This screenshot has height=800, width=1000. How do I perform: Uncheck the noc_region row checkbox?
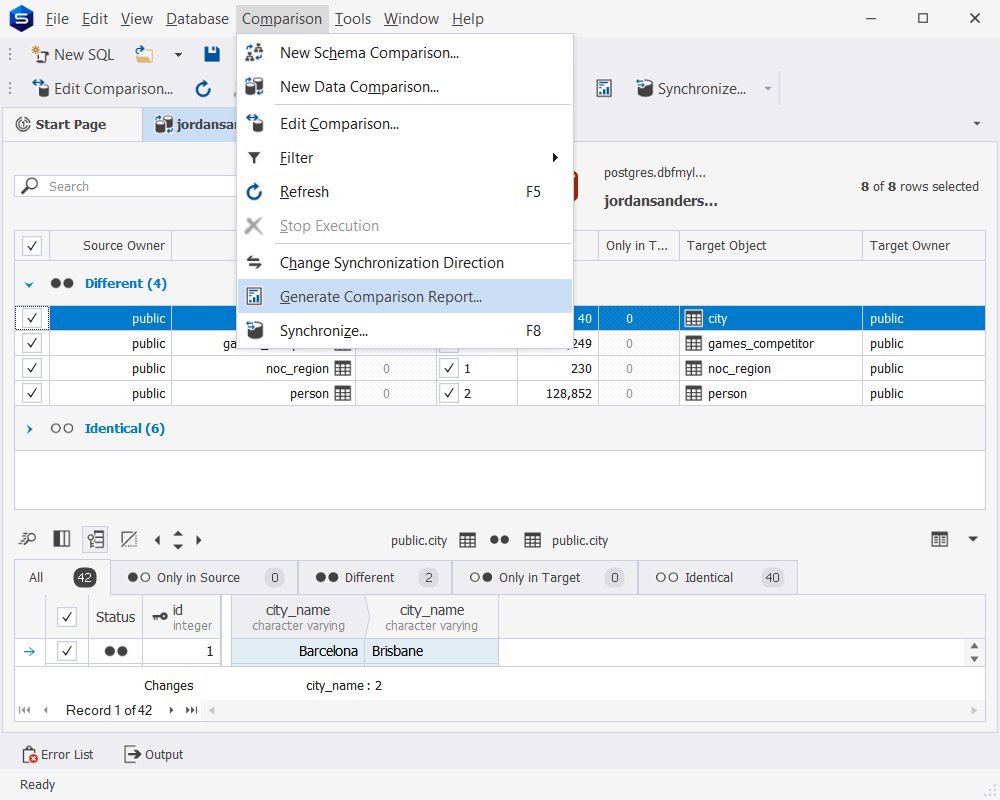32,368
